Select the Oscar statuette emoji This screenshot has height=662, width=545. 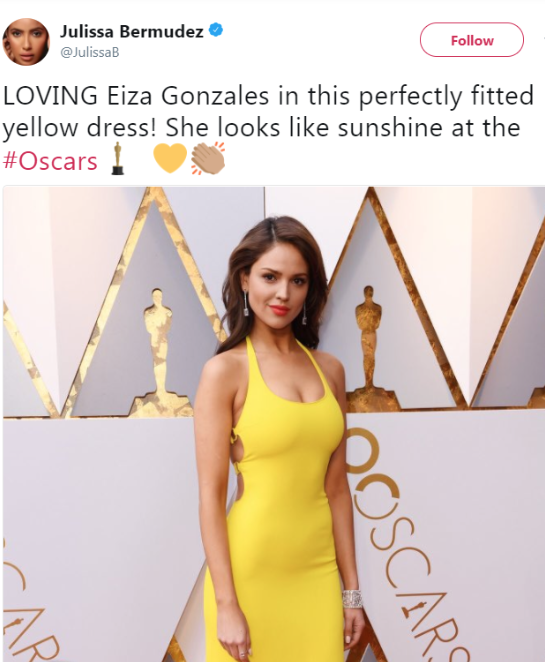tap(117, 159)
